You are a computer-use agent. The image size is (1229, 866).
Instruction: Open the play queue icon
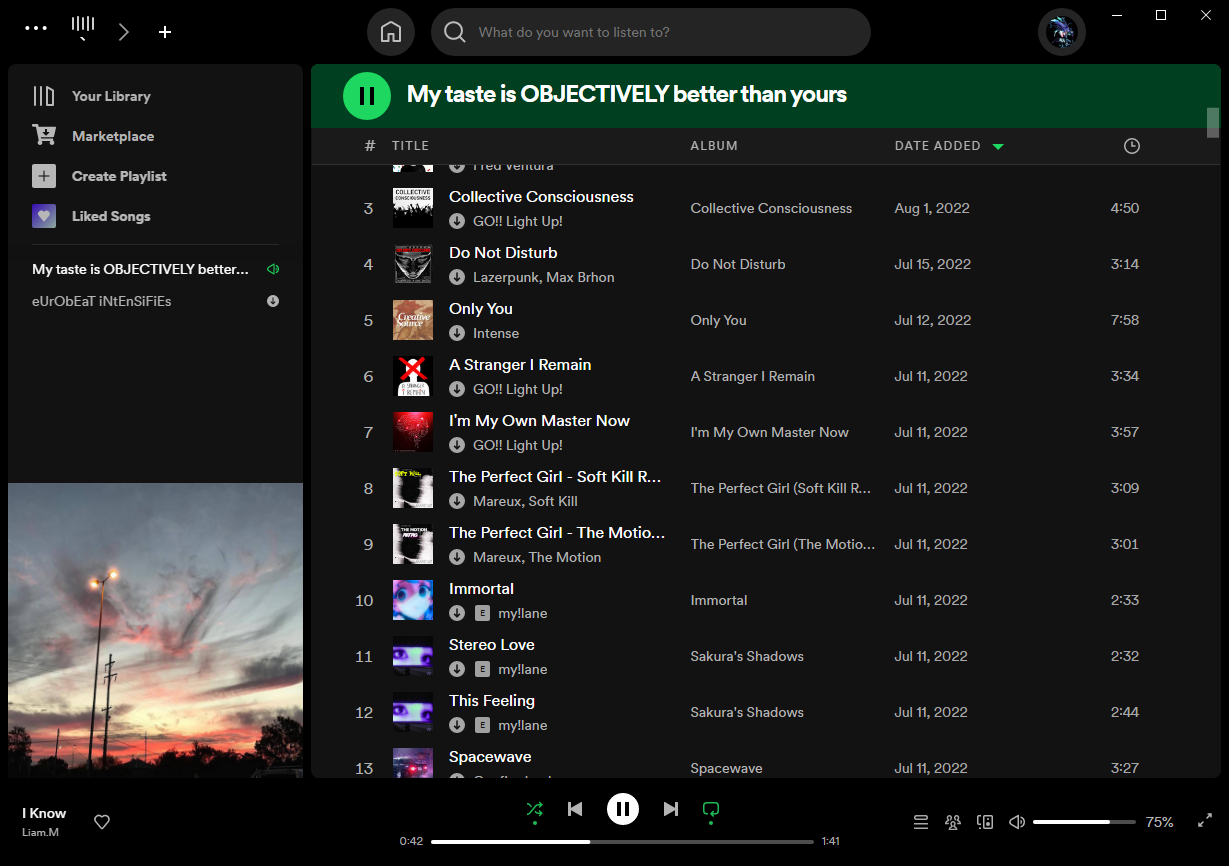pos(921,822)
